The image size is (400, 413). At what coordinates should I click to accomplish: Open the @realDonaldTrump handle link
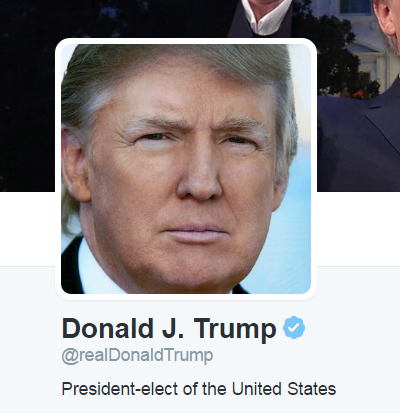137,356
